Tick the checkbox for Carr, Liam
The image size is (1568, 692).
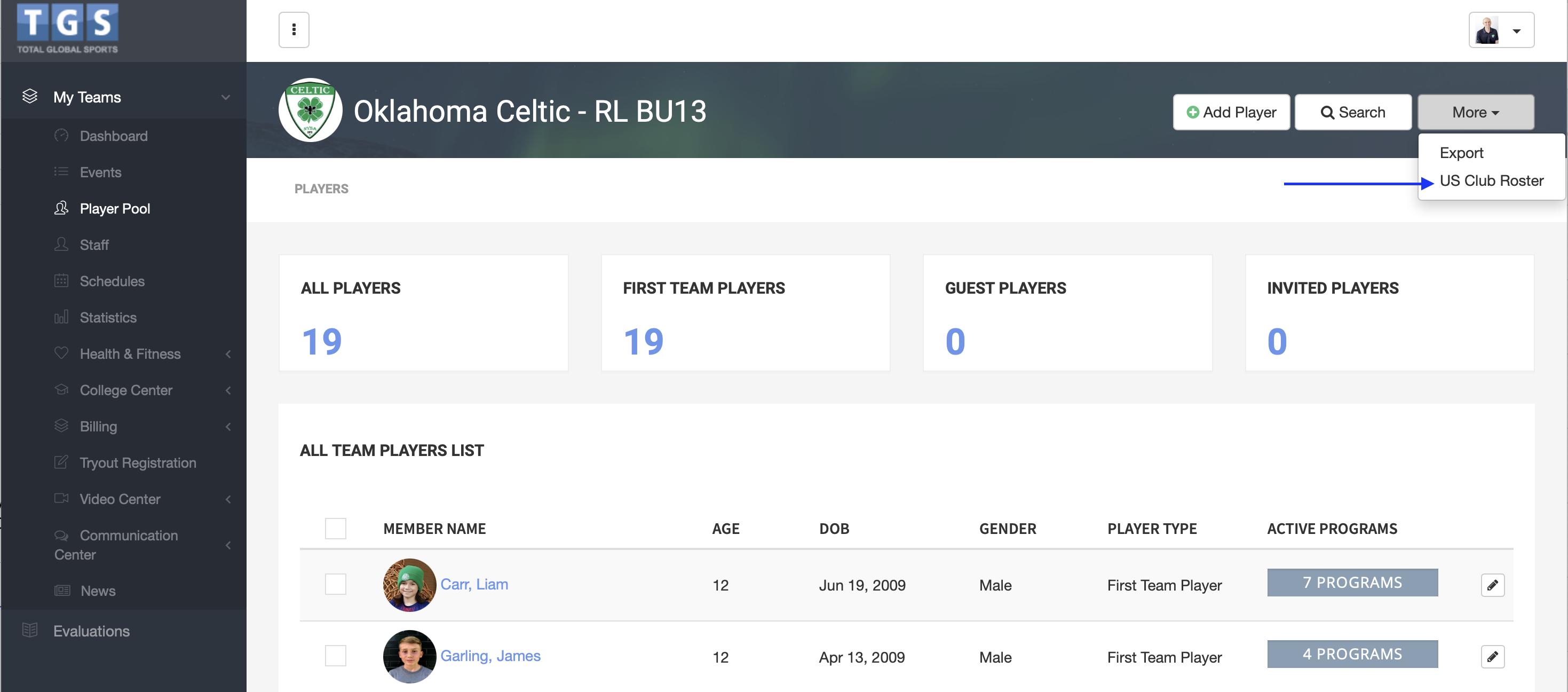(x=335, y=584)
